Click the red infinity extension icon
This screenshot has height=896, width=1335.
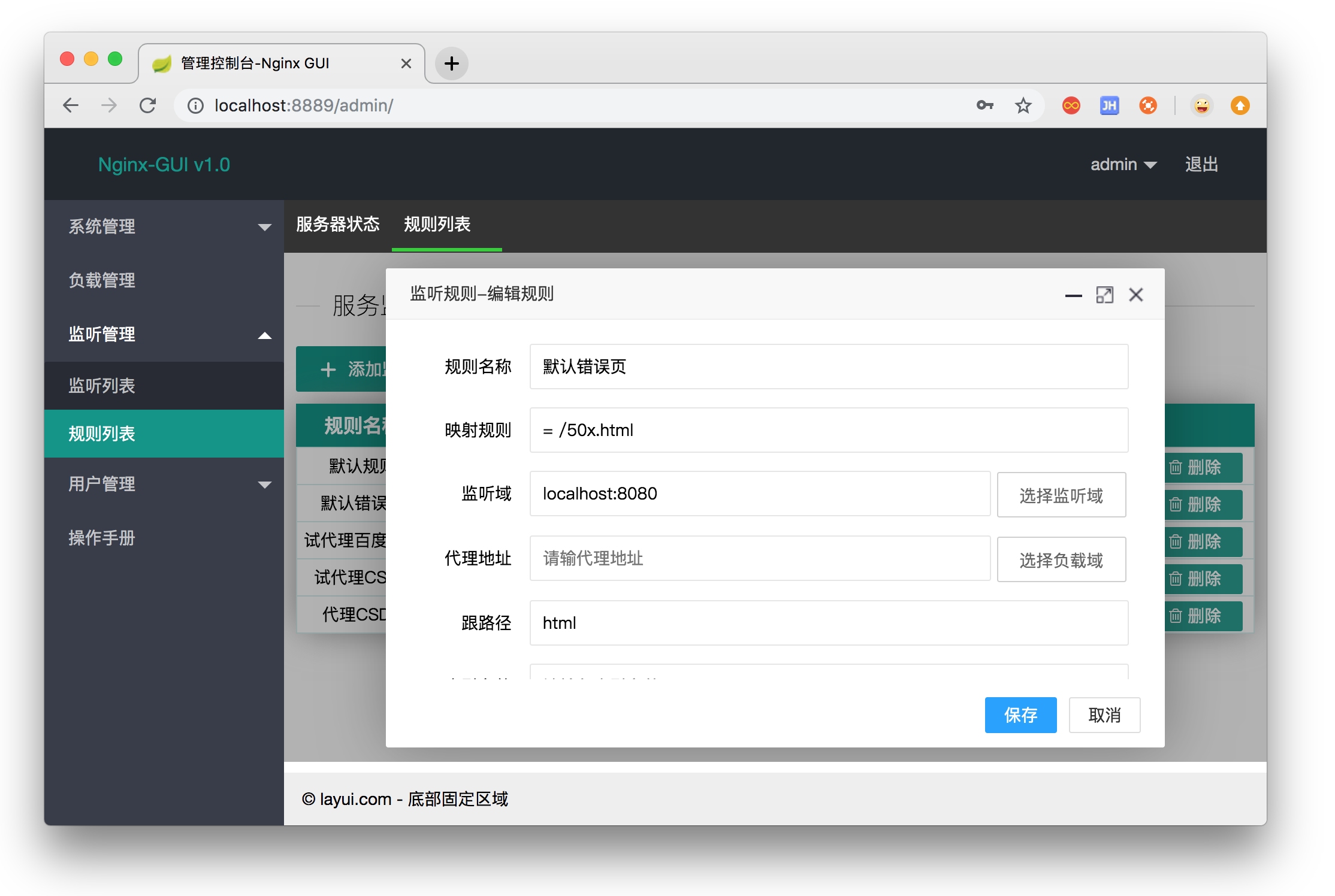tap(1071, 106)
